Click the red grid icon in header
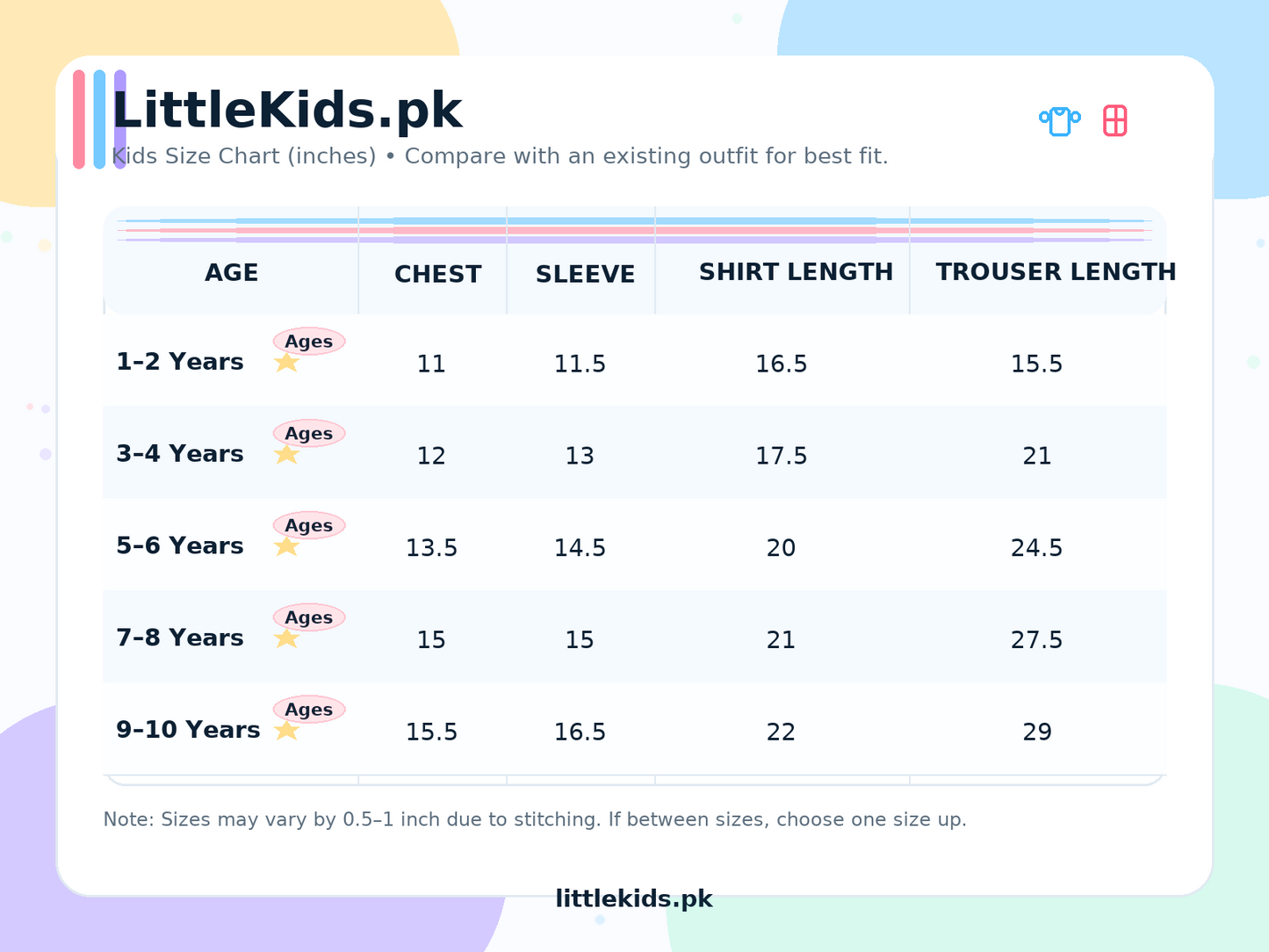This screenshot has height=952, width=1269. point(1114,120)
